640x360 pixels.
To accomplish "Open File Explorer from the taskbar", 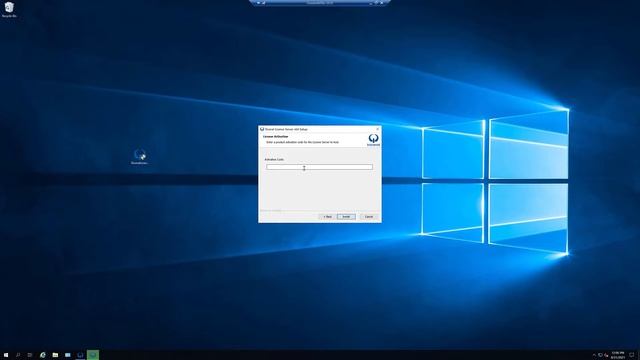I will tap(55, 355).
